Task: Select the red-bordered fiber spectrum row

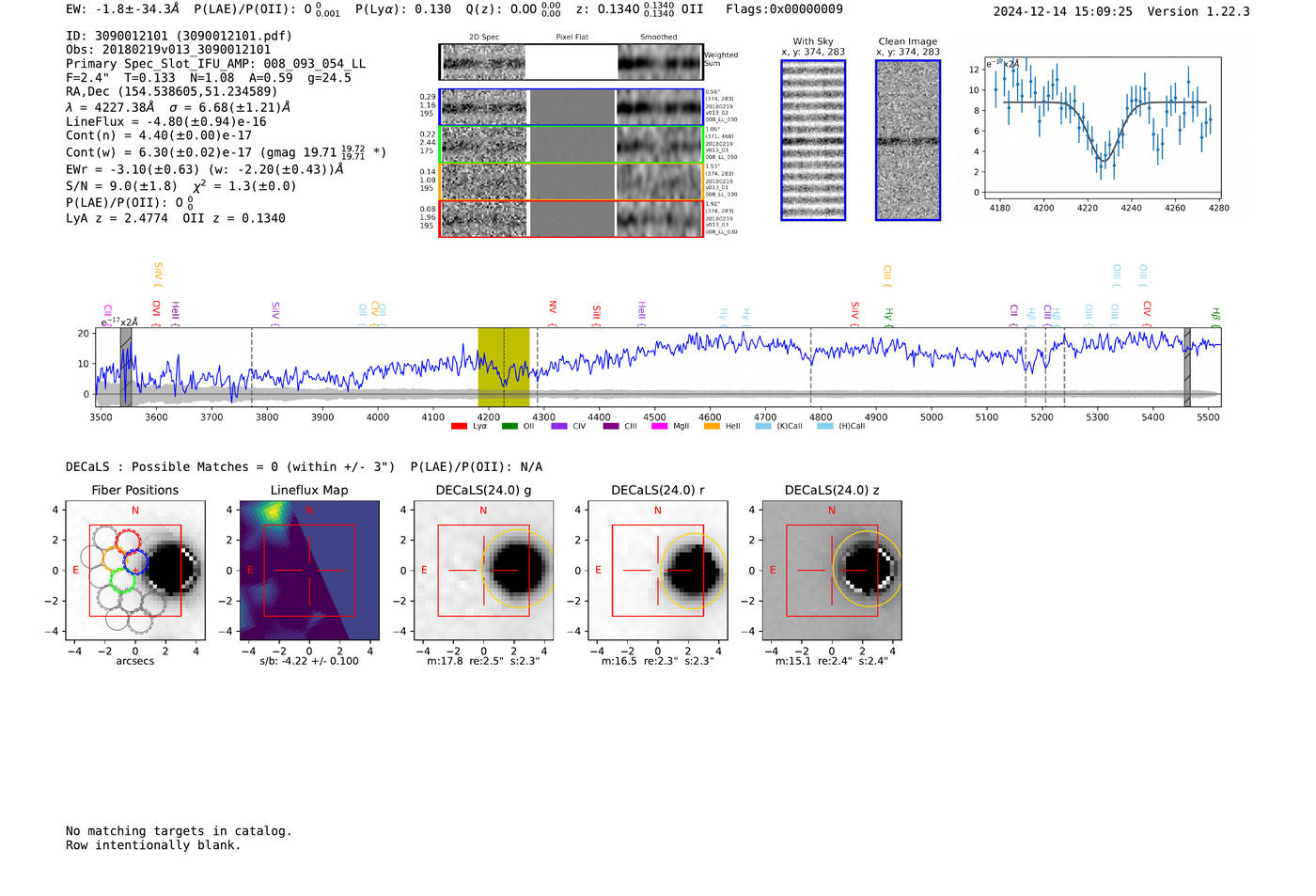Action: click(571, 219)
